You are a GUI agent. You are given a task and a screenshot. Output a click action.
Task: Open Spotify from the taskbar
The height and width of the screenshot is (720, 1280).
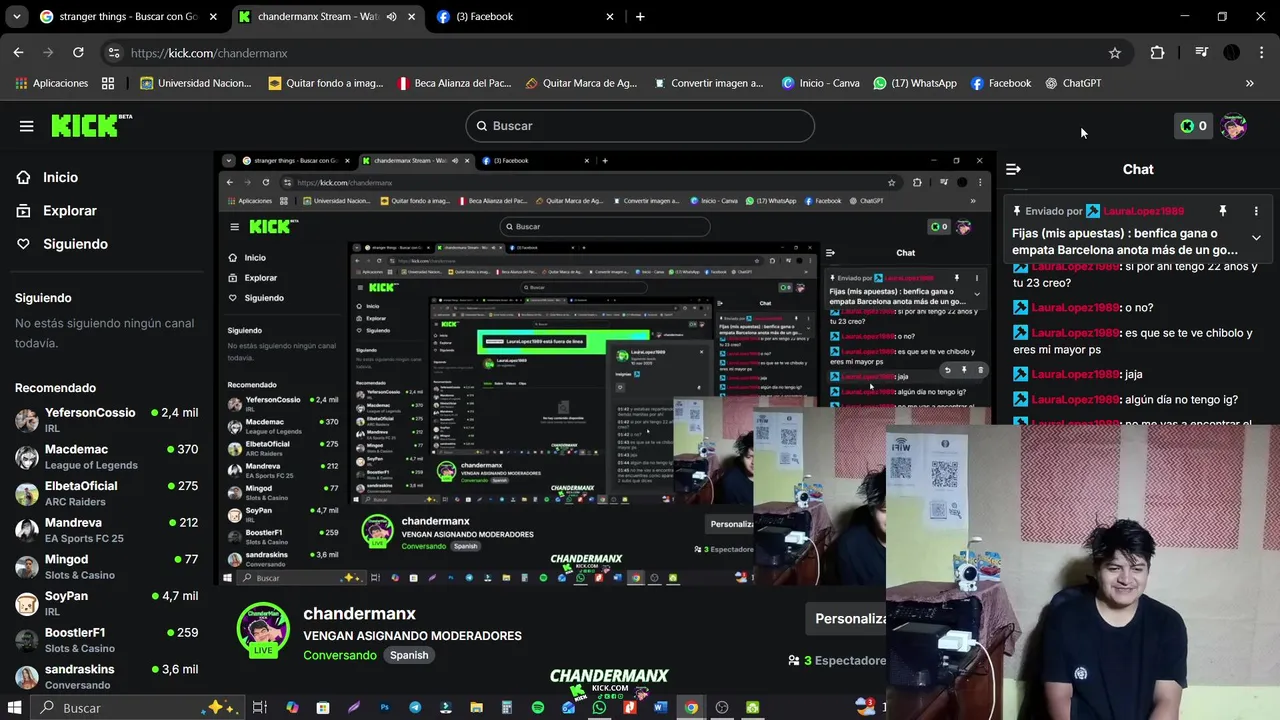[x=538, y=707]
